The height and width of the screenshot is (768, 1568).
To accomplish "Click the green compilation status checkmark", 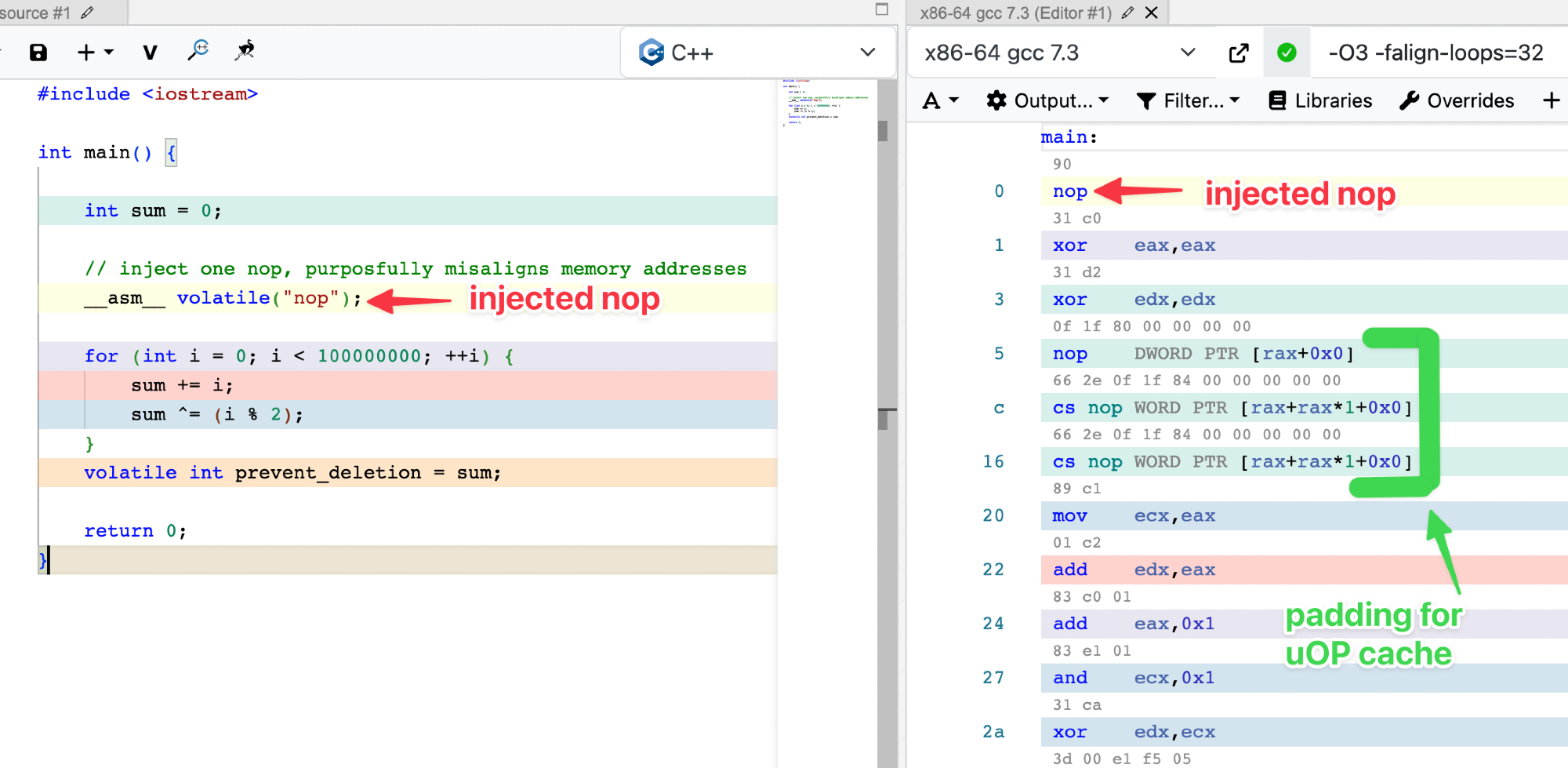I will coord(1287,53).
